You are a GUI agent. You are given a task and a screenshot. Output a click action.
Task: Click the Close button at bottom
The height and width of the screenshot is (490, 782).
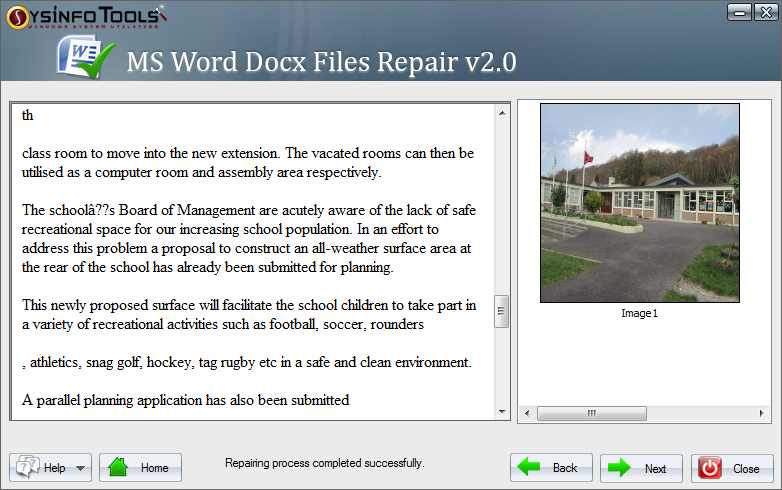tap(732, 469)
